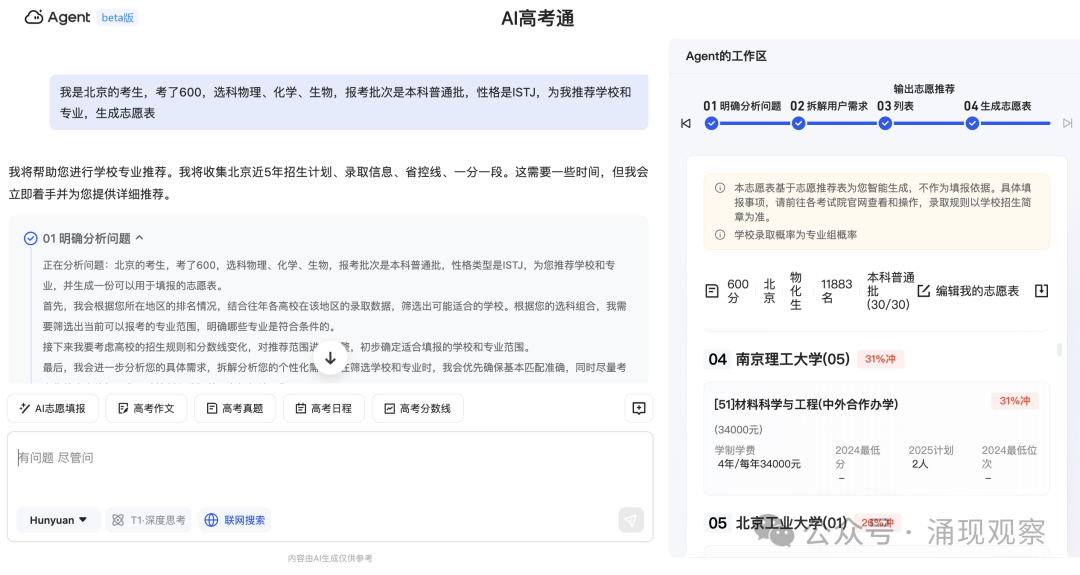Open the Hunyuan model dropdown
The image size is (1080, 575).
(x=59, y=520)
